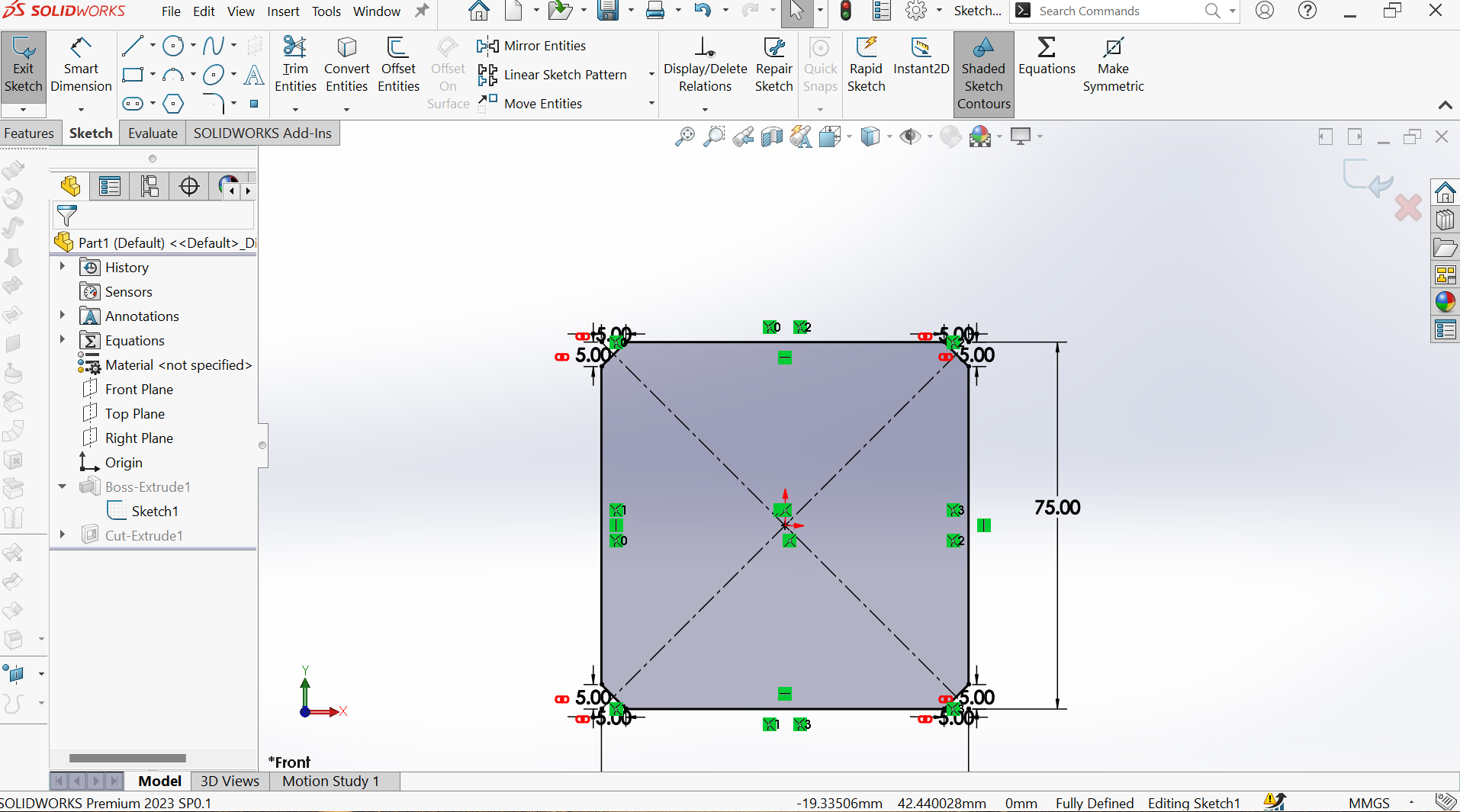Expand the Annotations tree node

[x=63, y=315]
